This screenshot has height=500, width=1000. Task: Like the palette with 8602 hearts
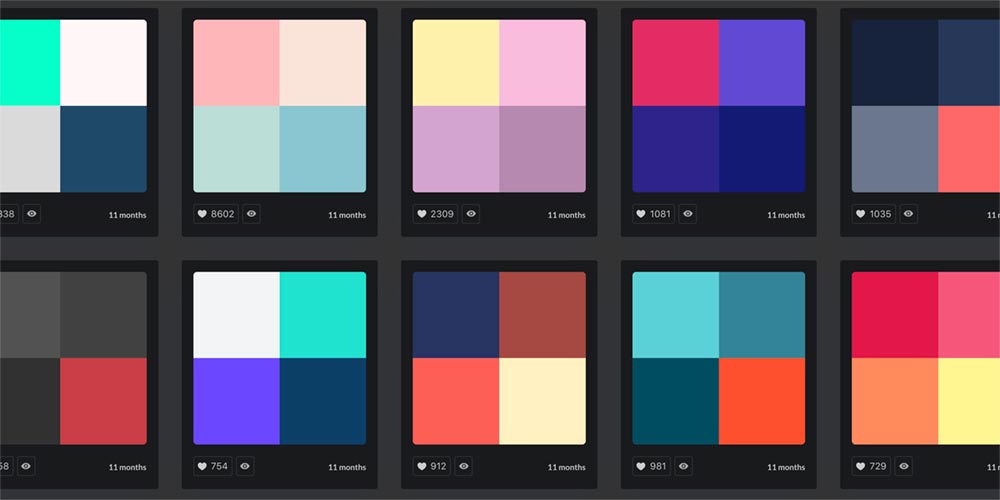pos(216,214)
